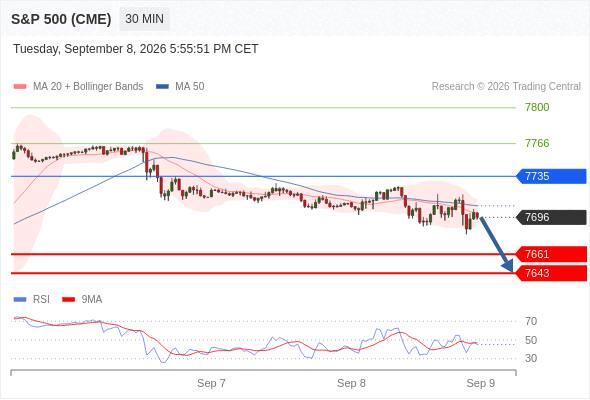Click the MA 50 blue legend swatch
The image size is (590, 400).
tap(162, 87)
